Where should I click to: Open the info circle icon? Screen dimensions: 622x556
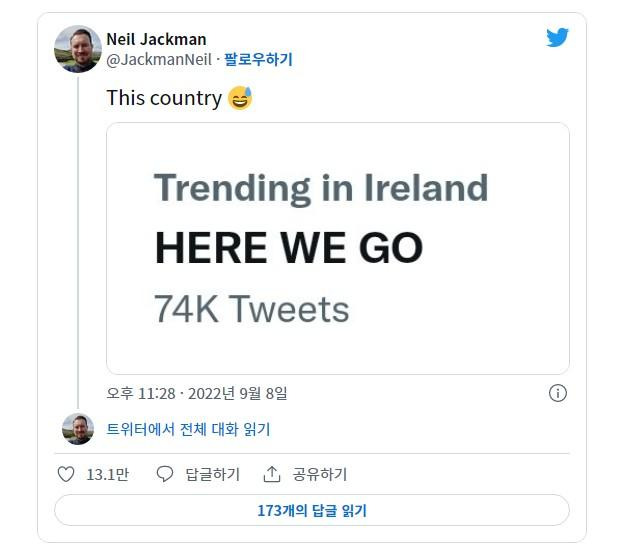tap(559, 393)
